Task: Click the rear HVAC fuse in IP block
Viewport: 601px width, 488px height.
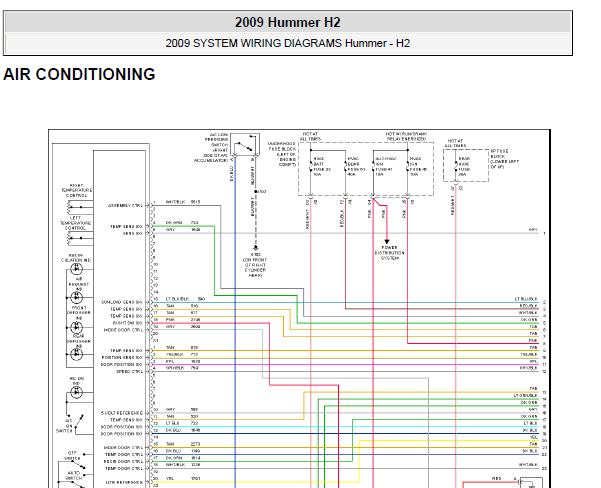Action: [456, 166]
